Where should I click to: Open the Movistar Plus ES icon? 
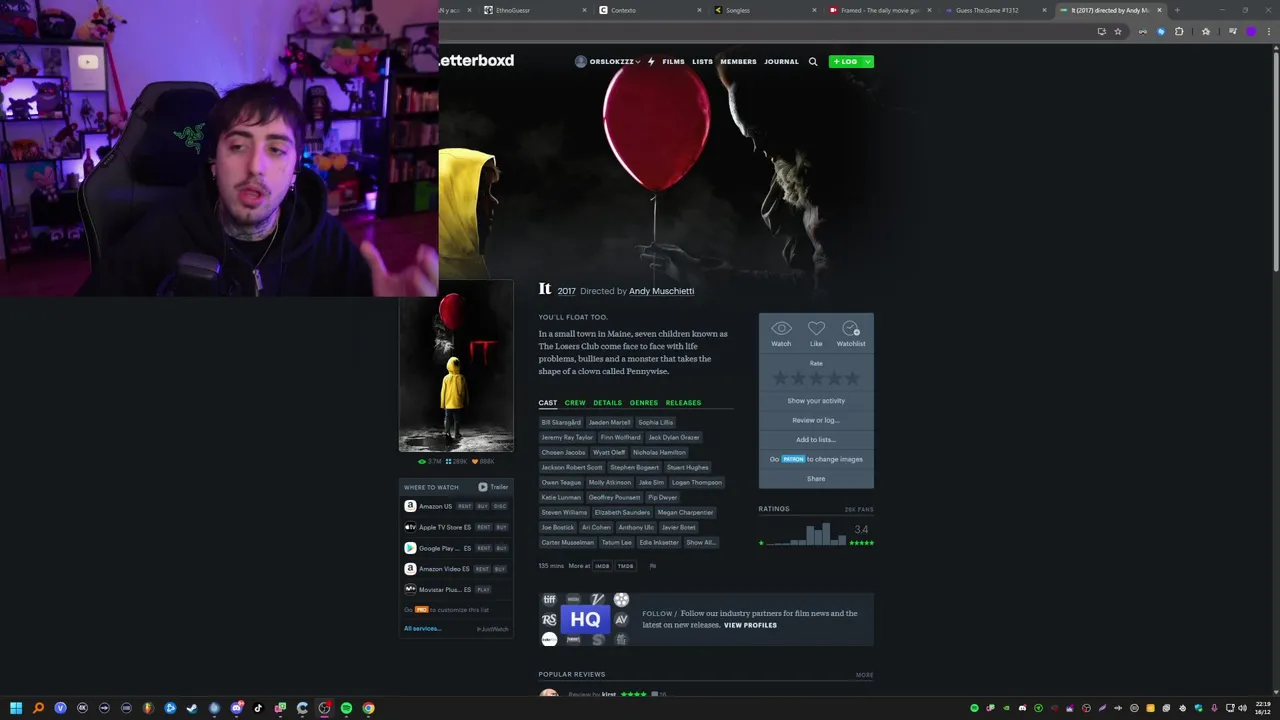coord(410,590)
